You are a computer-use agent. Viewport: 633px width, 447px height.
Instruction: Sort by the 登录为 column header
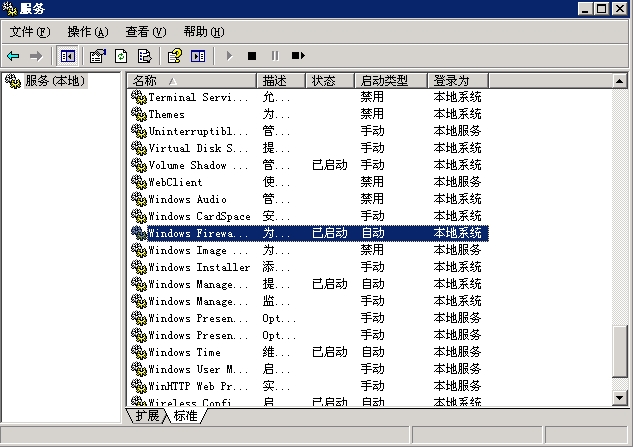click(458, 81)
